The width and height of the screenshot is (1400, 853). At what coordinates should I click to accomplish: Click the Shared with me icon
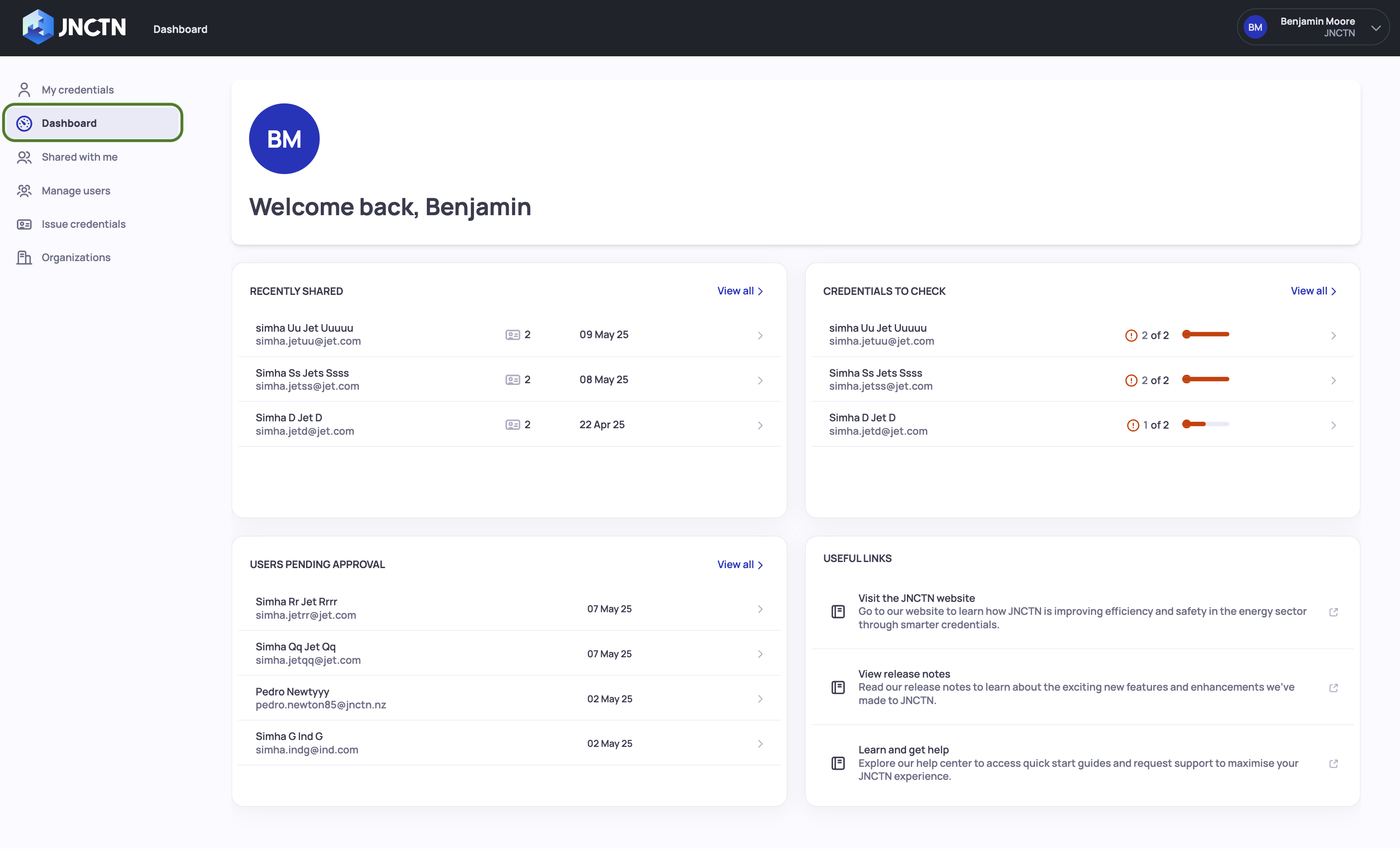pos(24,158)
